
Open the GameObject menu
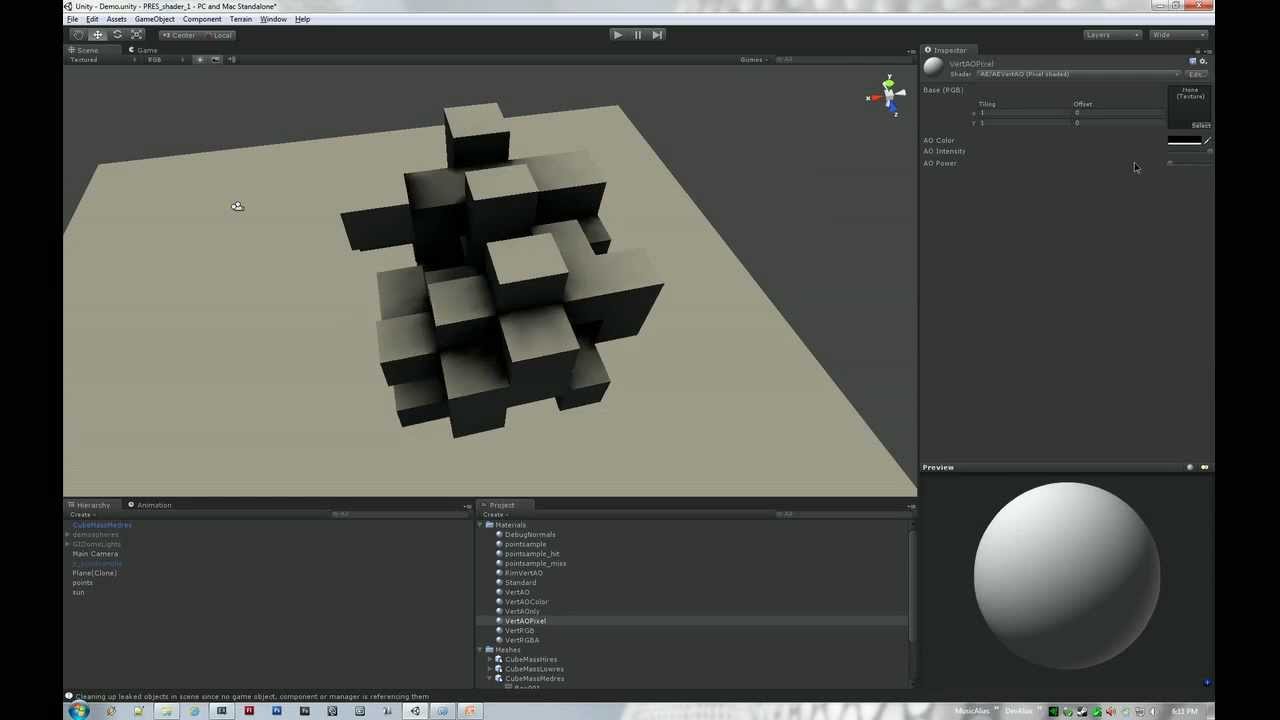(x=155, y=19)
